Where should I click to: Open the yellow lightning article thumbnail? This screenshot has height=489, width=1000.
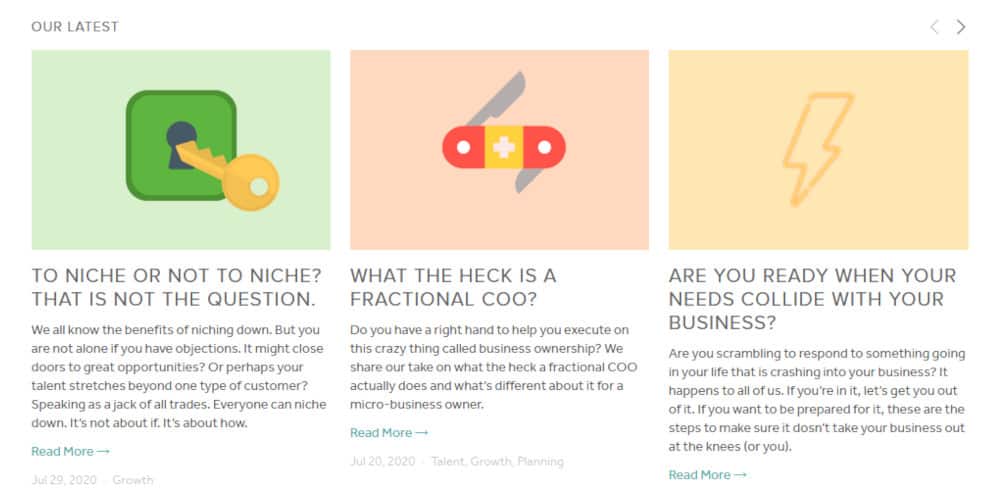(x=818, y=150)
